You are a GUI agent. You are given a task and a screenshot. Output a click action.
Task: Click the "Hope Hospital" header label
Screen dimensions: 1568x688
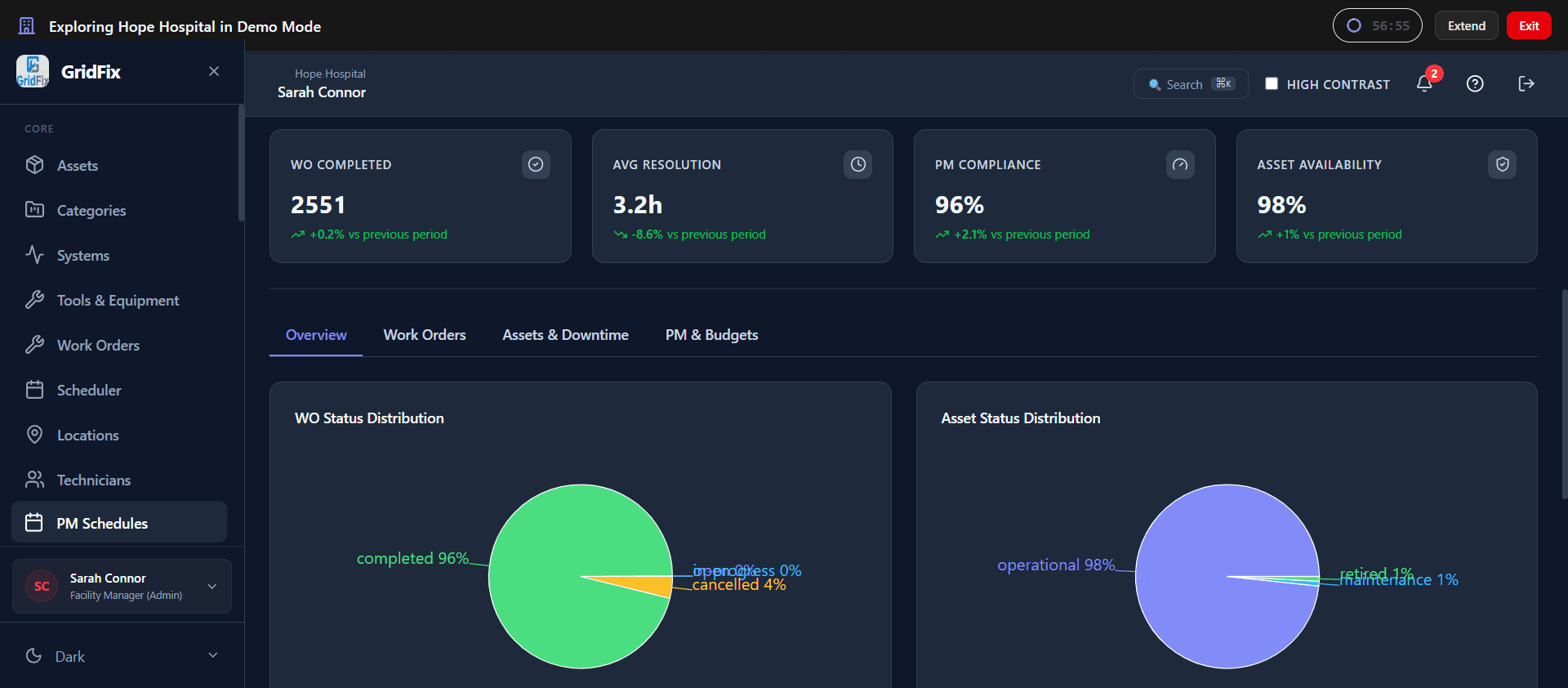330,74
